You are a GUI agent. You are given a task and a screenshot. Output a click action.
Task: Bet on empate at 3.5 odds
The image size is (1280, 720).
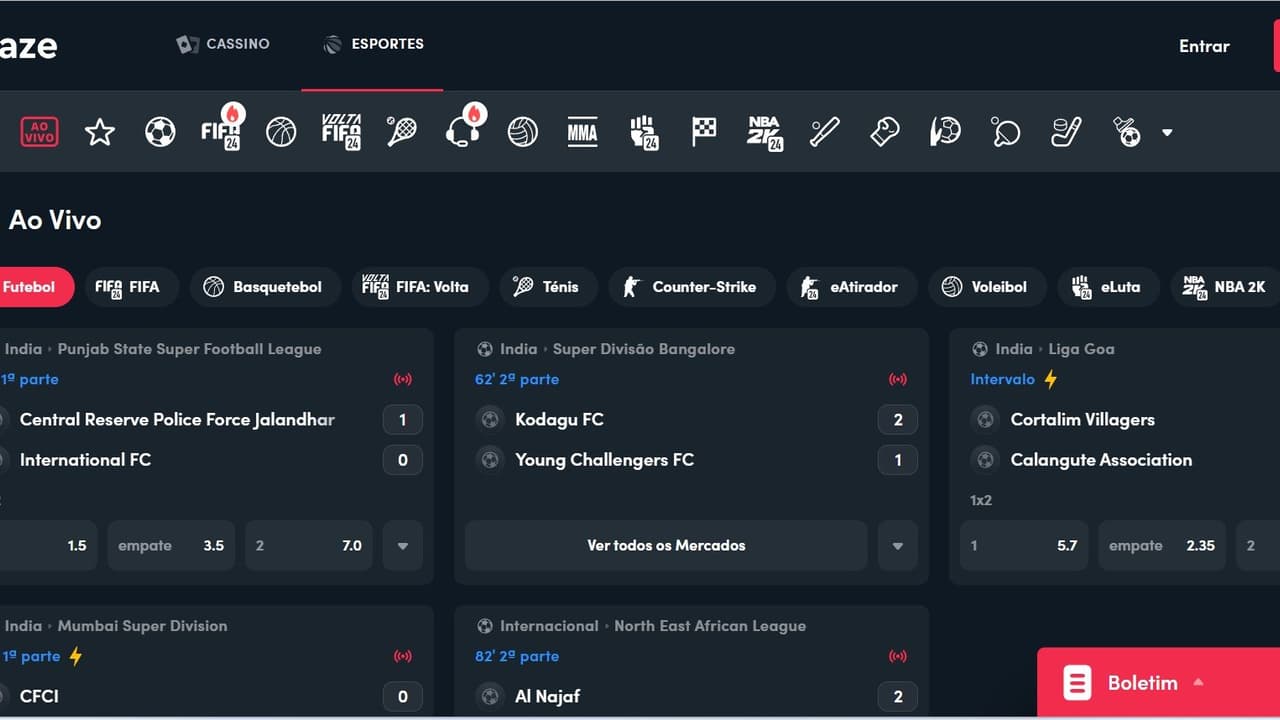point(171,546)
